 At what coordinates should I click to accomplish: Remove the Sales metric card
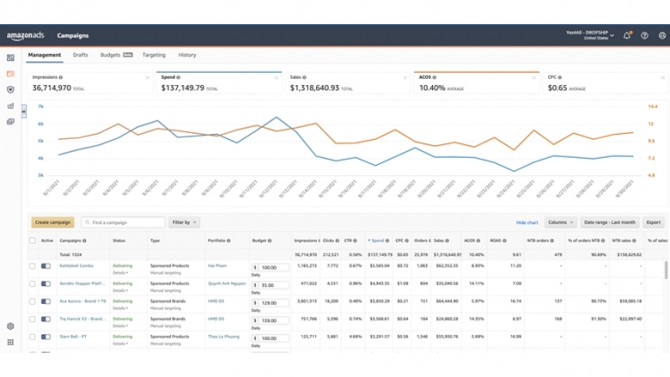pyautogui.click(x=405, y=78)
